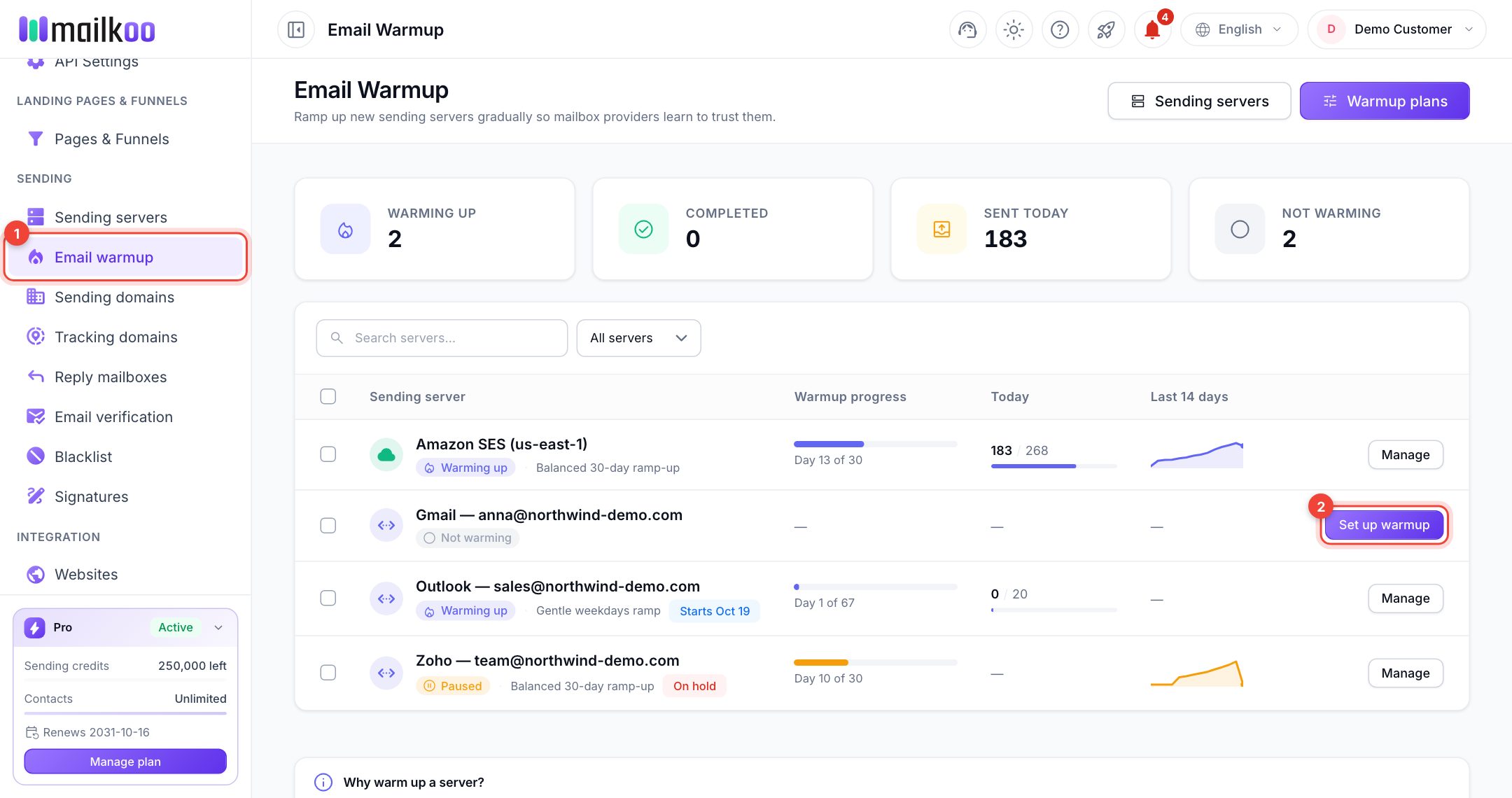
Task: Expand the Pro plan Active chevron
Action: coord(218,628)
